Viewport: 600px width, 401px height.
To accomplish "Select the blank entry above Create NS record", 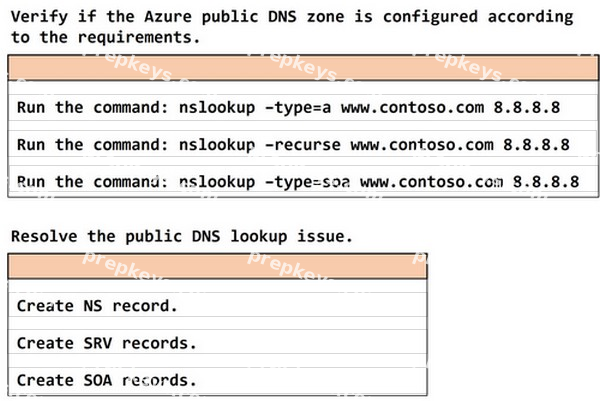I will pos(217,286).
